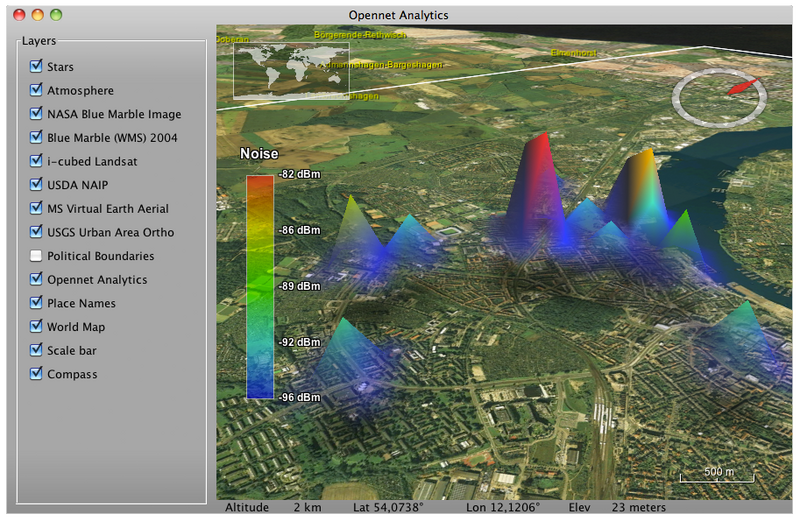Click the Börgerende-Rethwisch place label

(360, 35)
